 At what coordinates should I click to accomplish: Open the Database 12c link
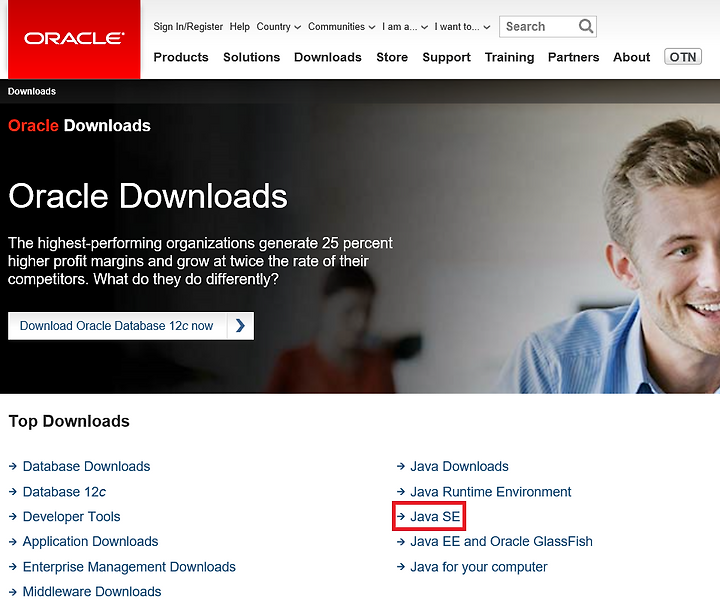tap(64, 492)
